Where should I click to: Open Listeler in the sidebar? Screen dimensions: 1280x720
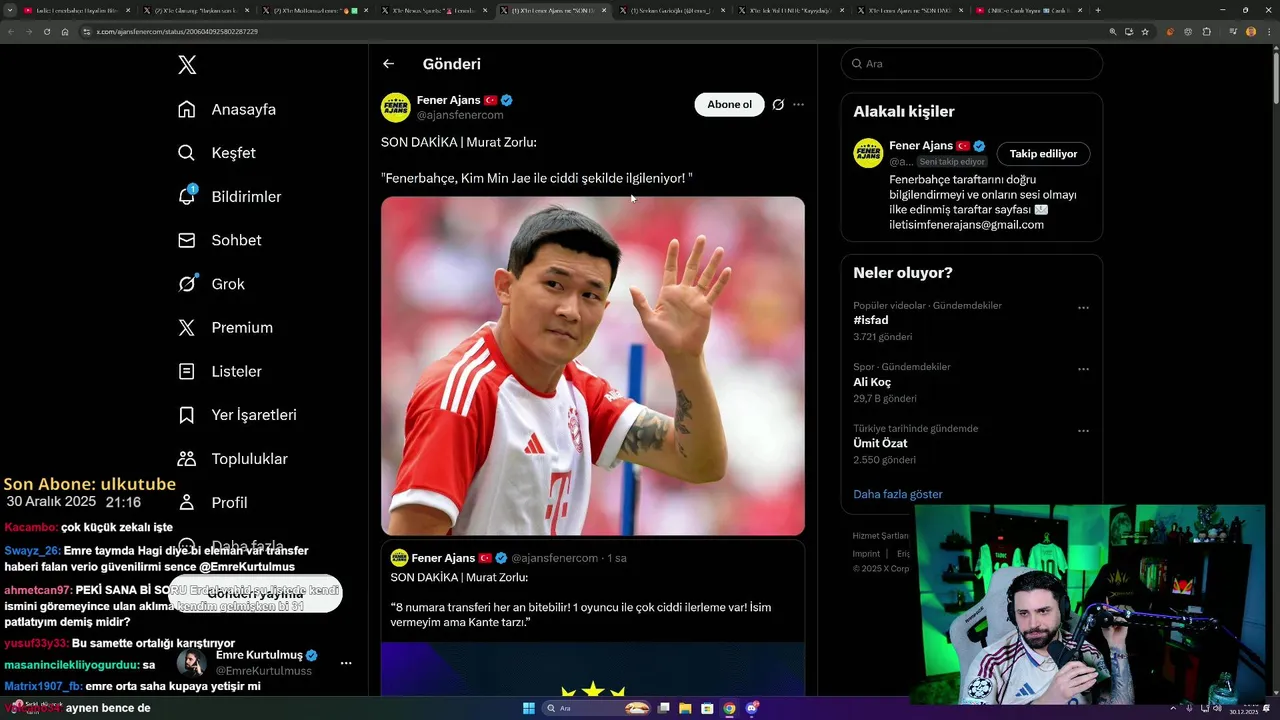(220, 371)
